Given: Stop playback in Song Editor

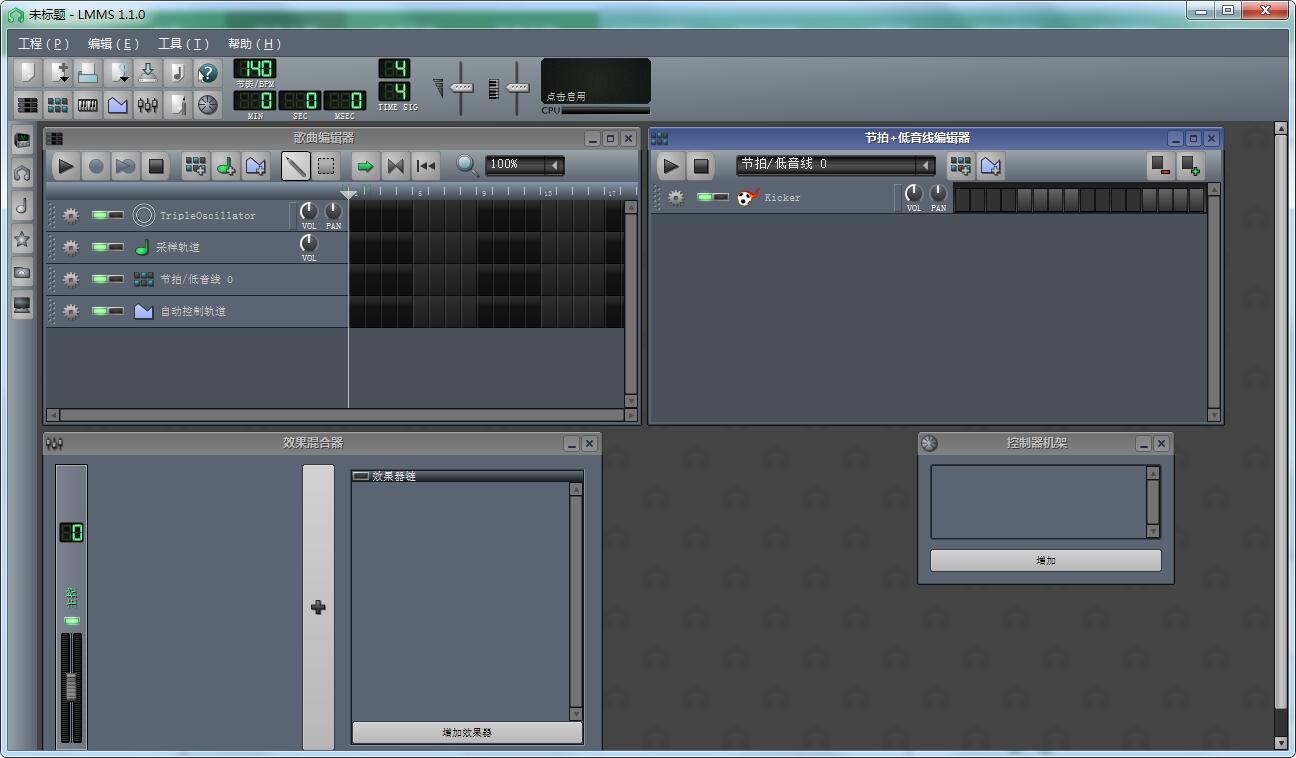Looking at the screenshot, I should pos(156,166).
